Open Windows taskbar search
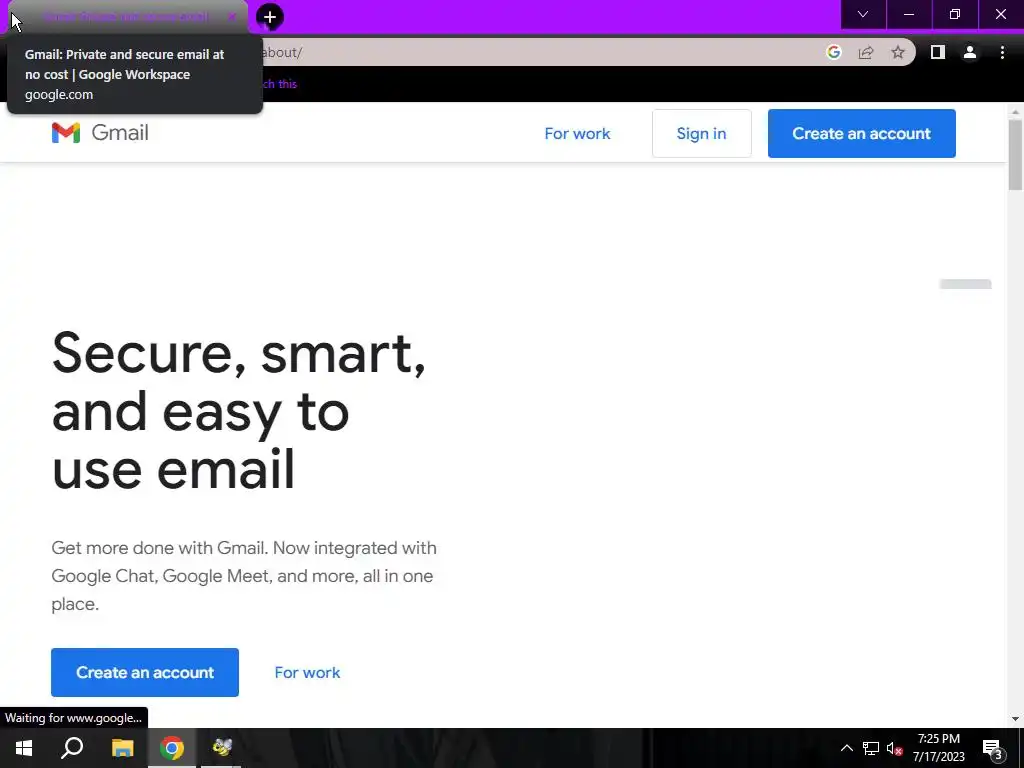This screenshot has width=1024, height=768. [x=72, y=748]
